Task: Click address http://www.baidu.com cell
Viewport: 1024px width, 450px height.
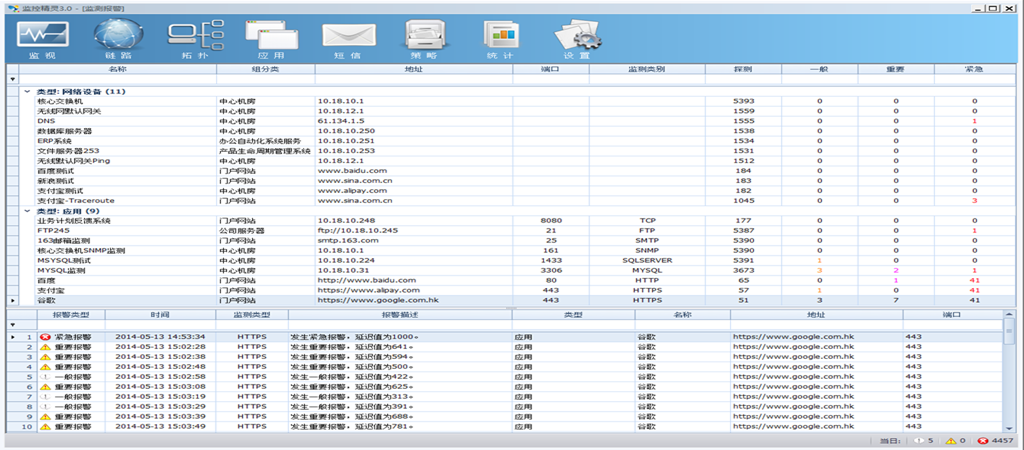Action: (413, 280)
